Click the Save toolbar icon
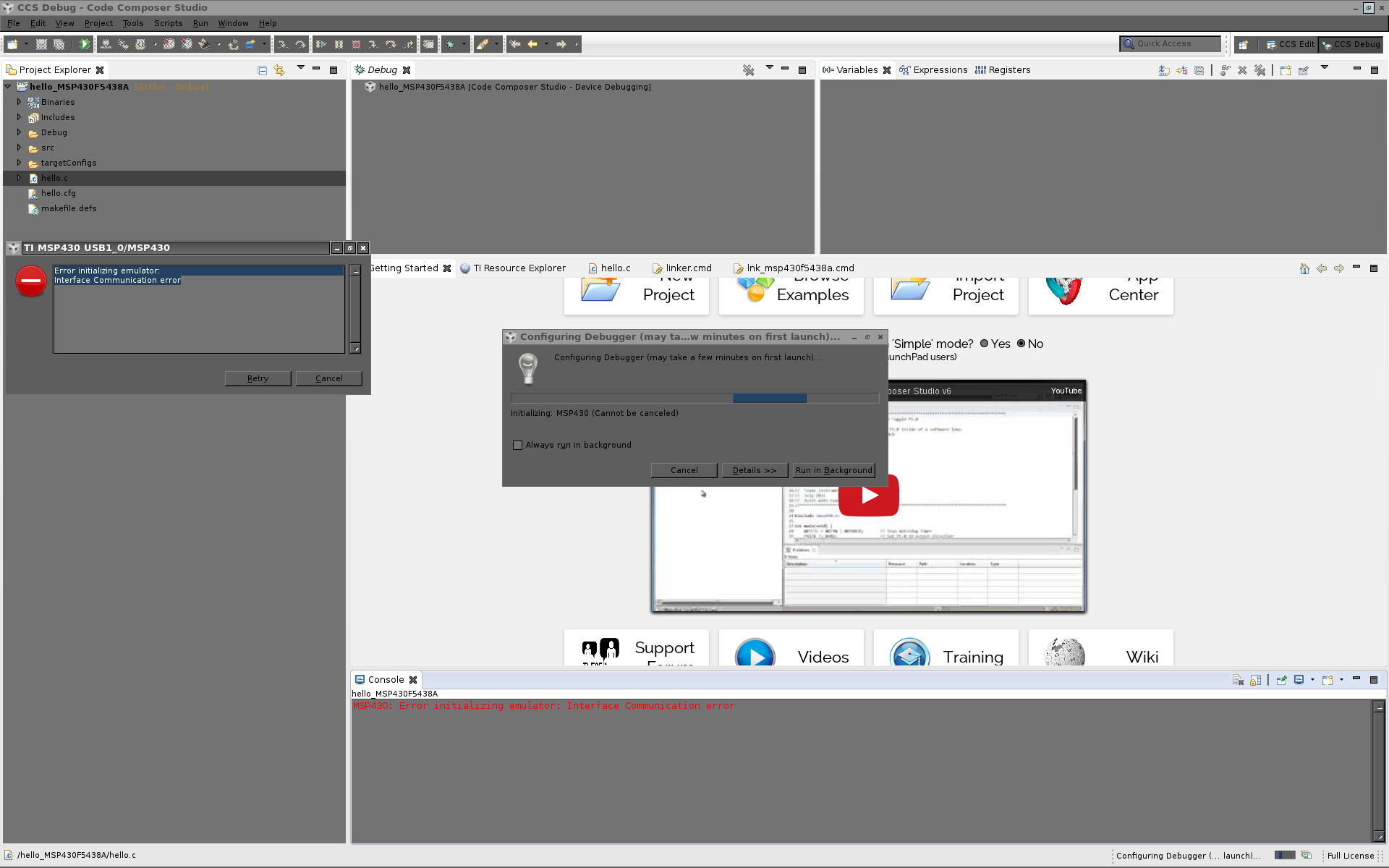The image size is (1389, 868). click(41, 44)
